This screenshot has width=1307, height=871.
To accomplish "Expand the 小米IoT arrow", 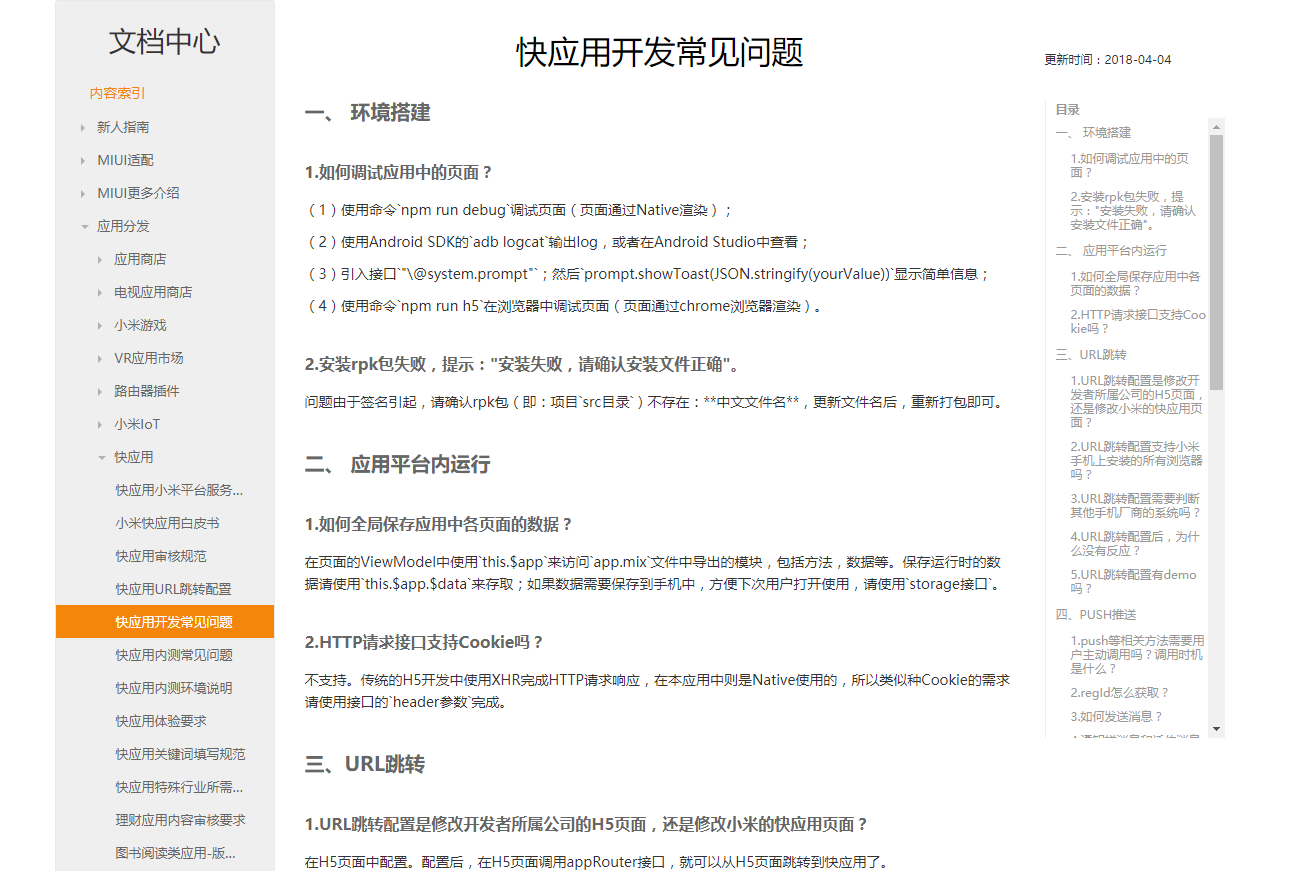I will click(x=100, y=424).
